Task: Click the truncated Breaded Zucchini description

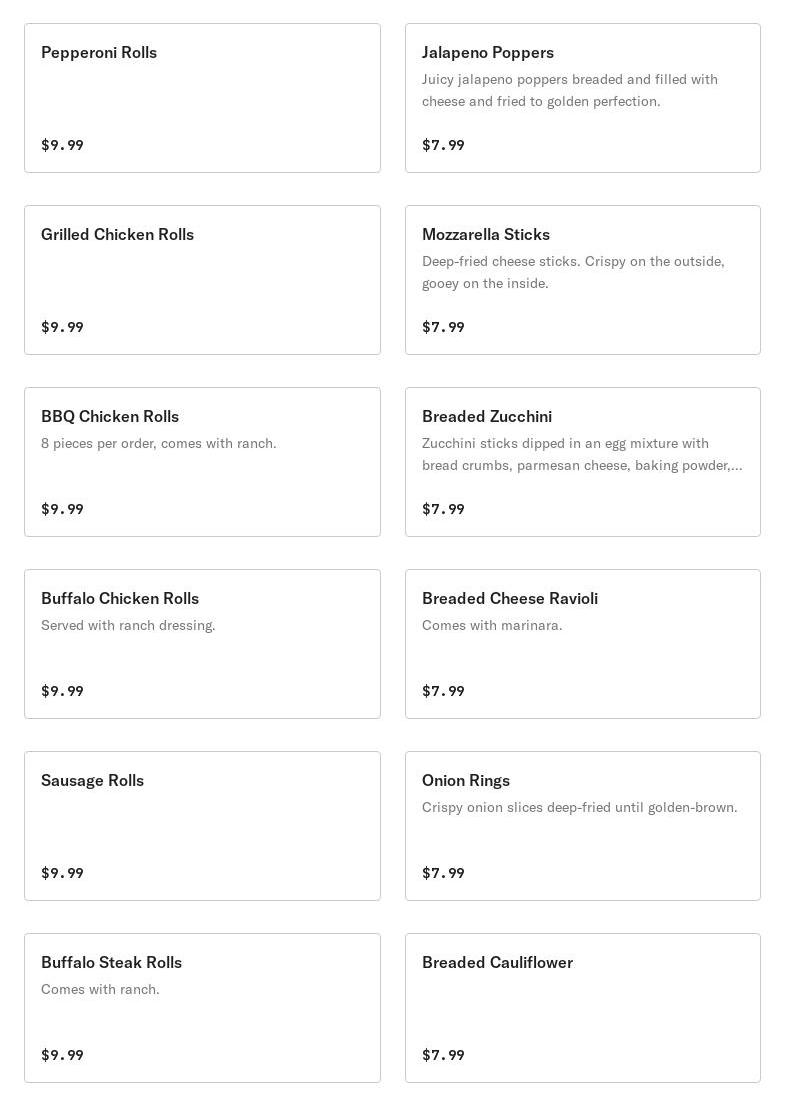Action: (x=581, y=454)
